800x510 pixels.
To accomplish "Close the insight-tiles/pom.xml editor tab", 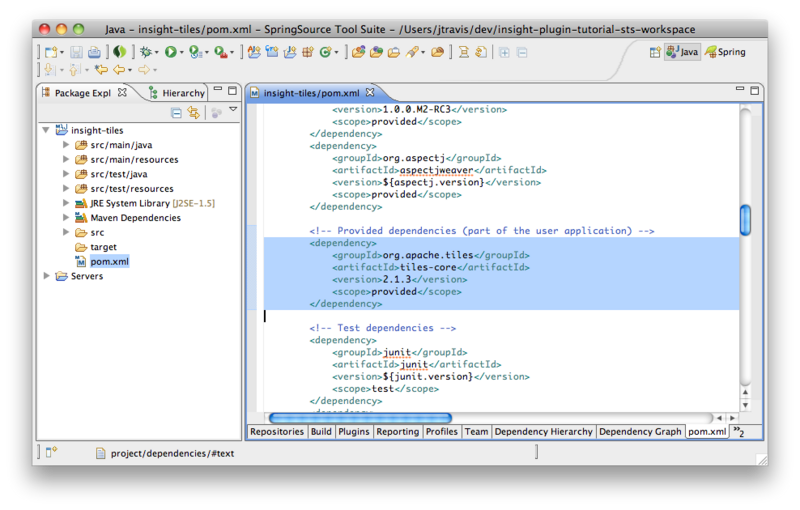I will [370, 93].
